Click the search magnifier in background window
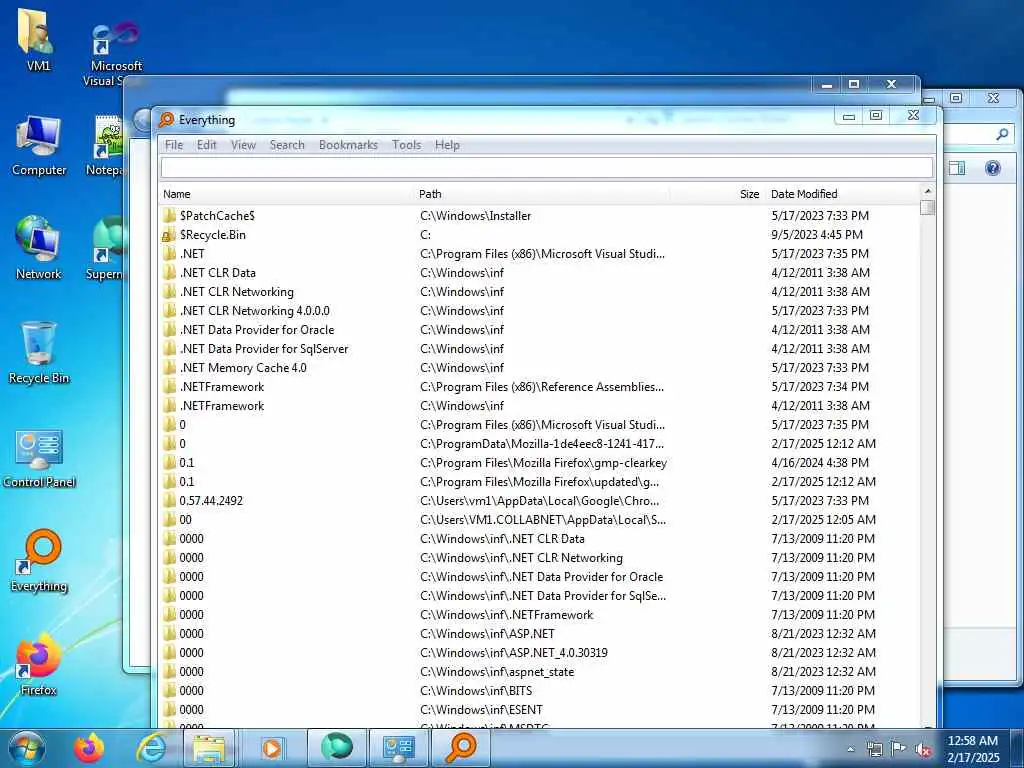The width and height of the screenshot is (1024, 768). (1002, 134)
